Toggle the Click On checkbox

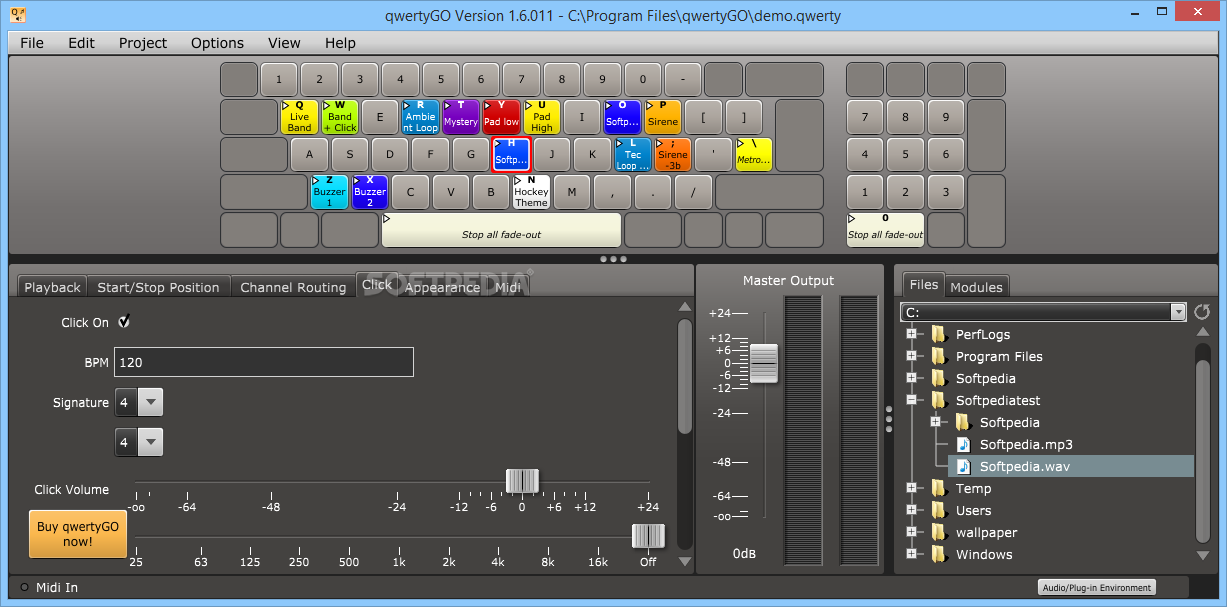[x=125, y=322]
